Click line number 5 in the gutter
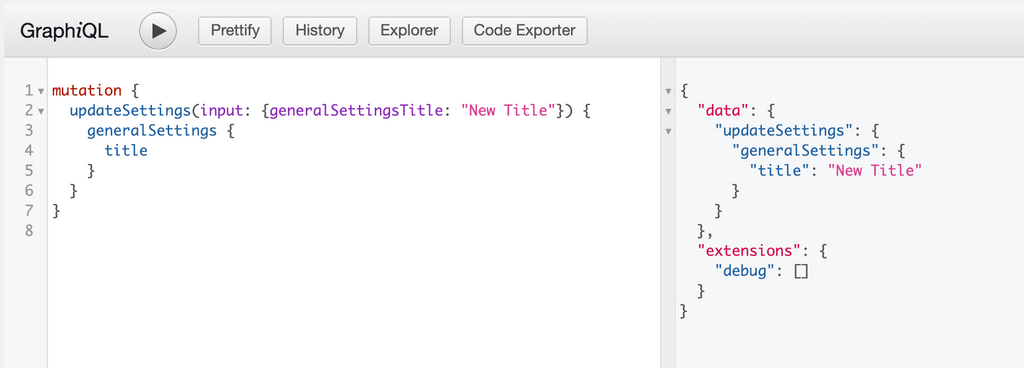1024x368 pixels. tap(29, 171)
